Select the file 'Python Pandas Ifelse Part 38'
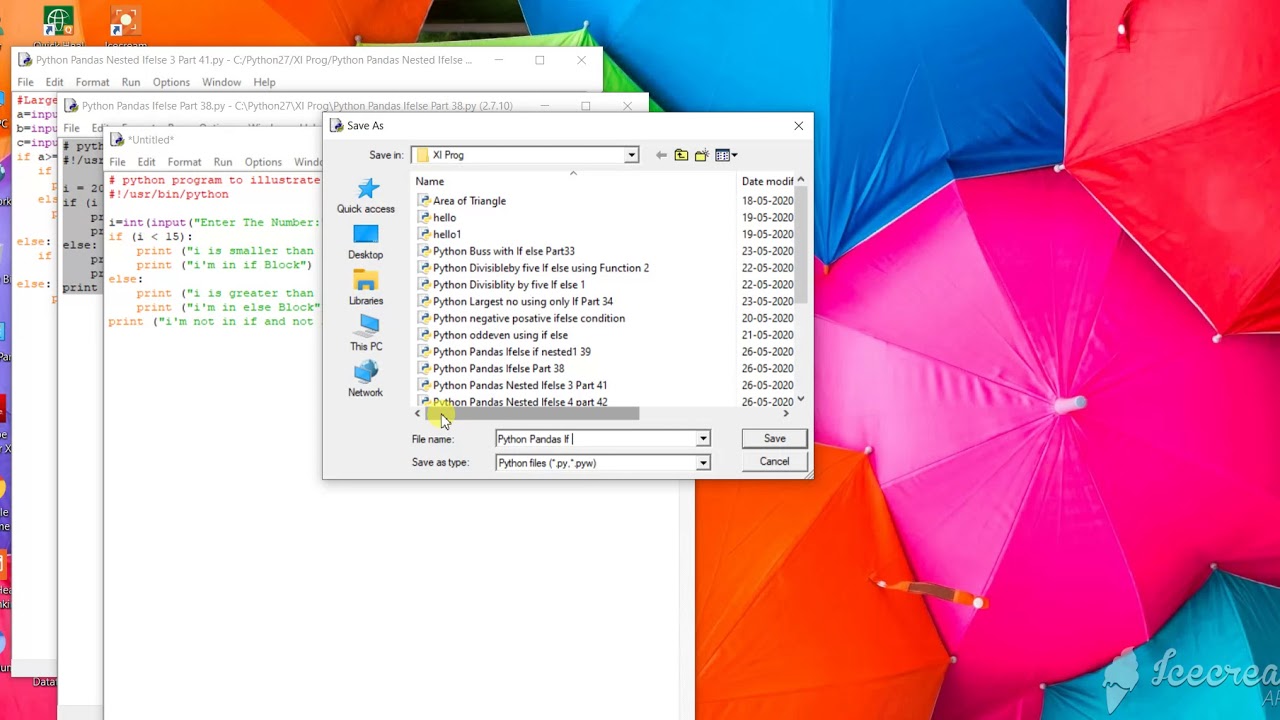The height and width of the screenshot is (720, 1280). (498, 368)
